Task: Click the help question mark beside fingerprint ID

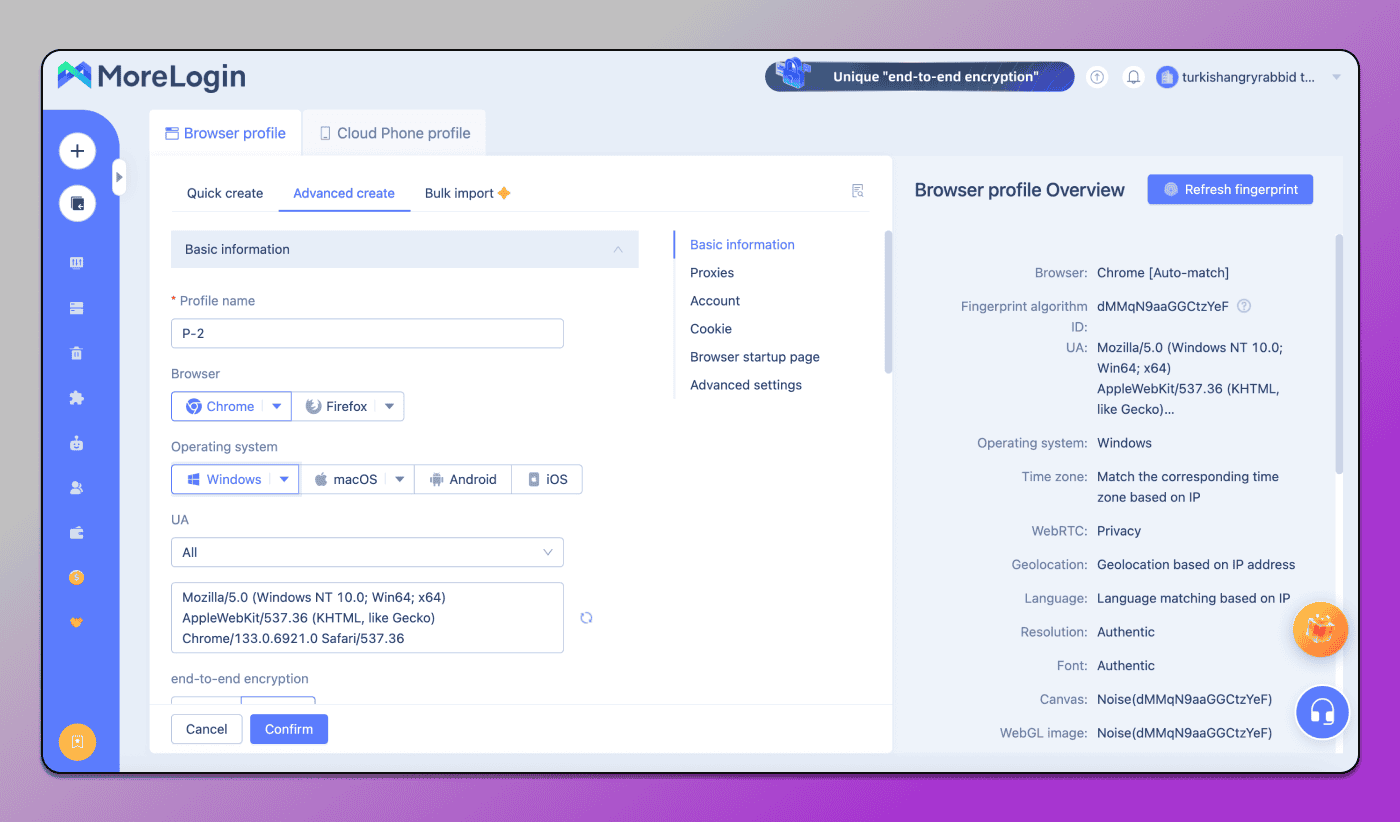Action: click(1244, 307)
